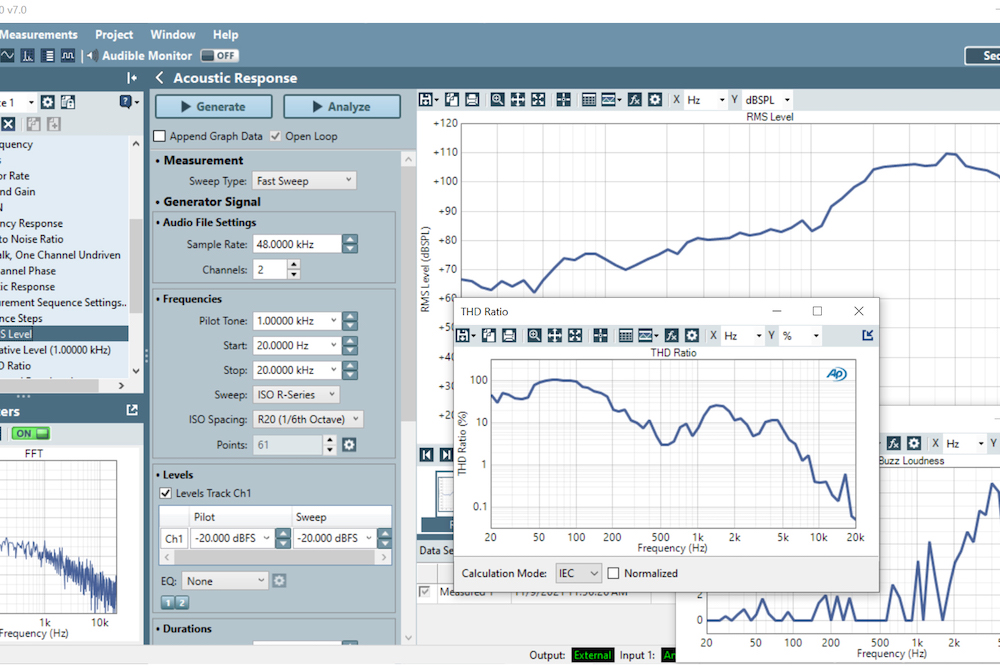Open the Derived Result fx icon in THD Ratio window

670,335
